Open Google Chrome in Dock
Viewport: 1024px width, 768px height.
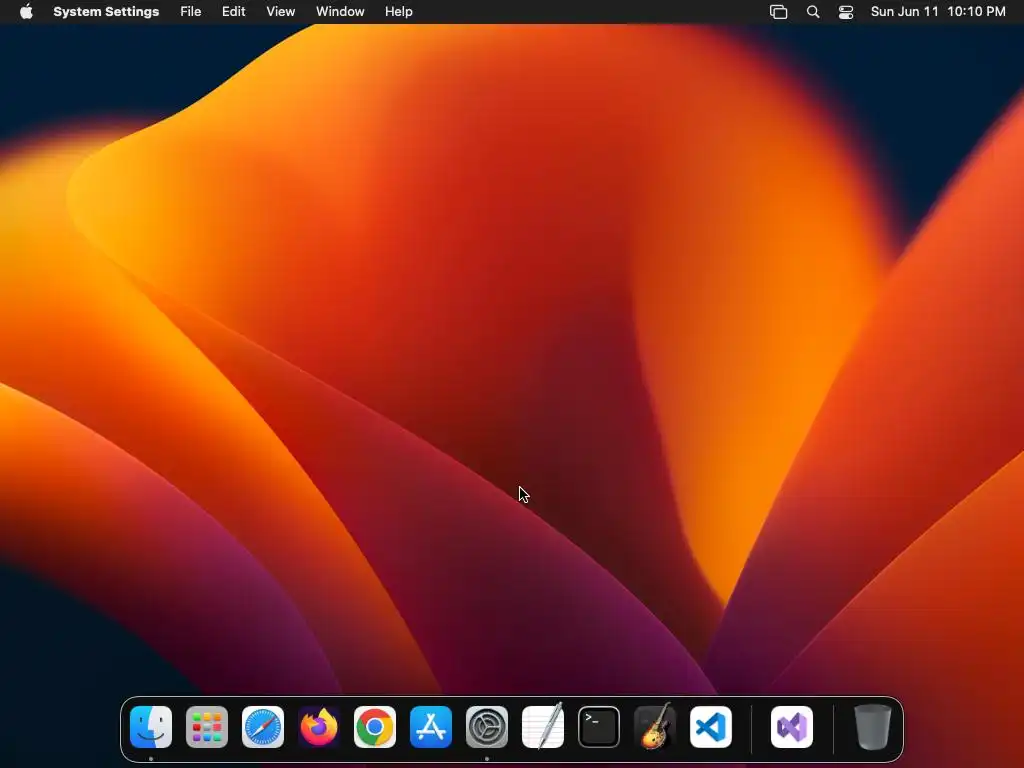(375, 727)
